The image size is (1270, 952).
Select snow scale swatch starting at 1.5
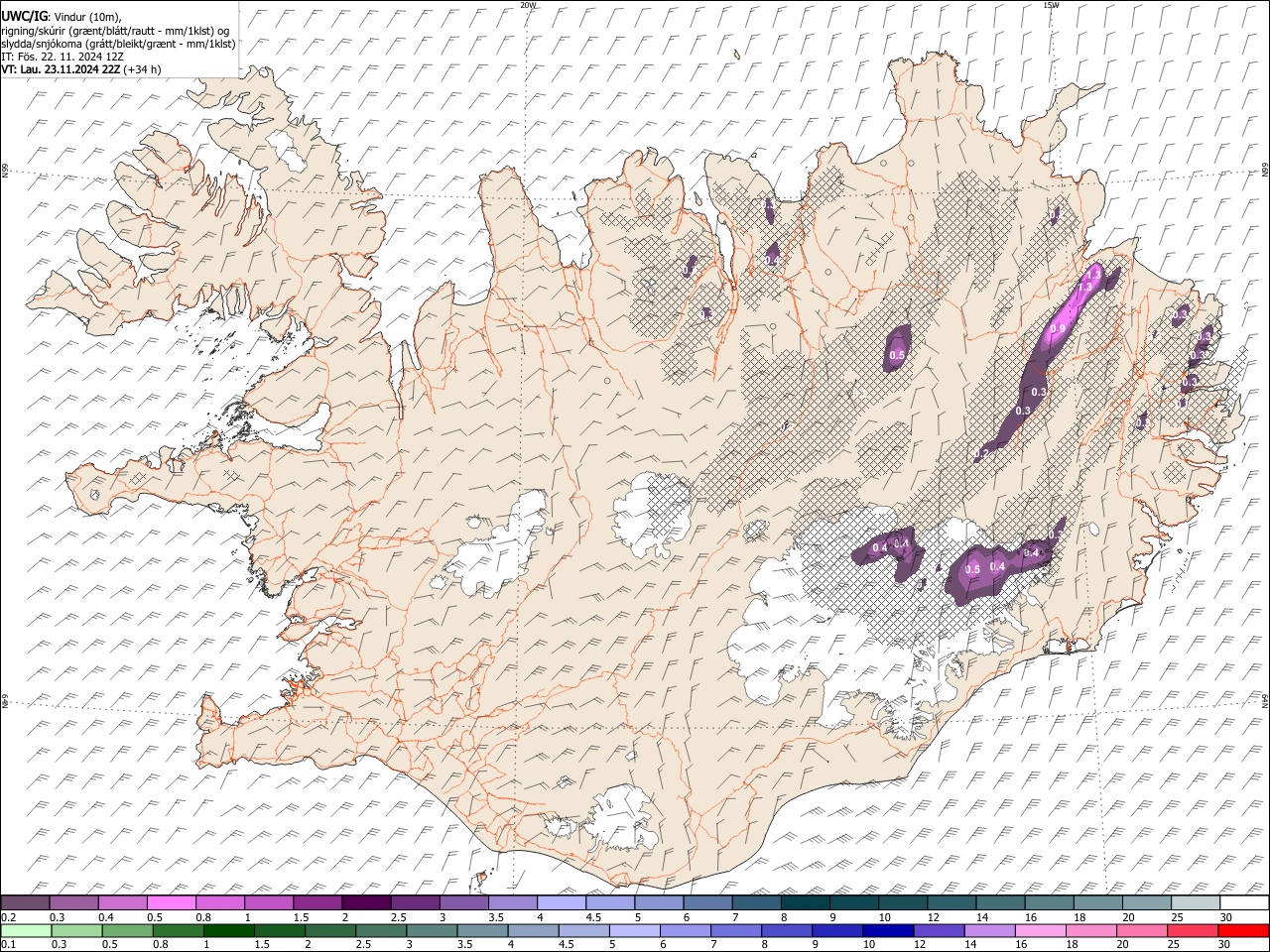(x=317, y=902)
